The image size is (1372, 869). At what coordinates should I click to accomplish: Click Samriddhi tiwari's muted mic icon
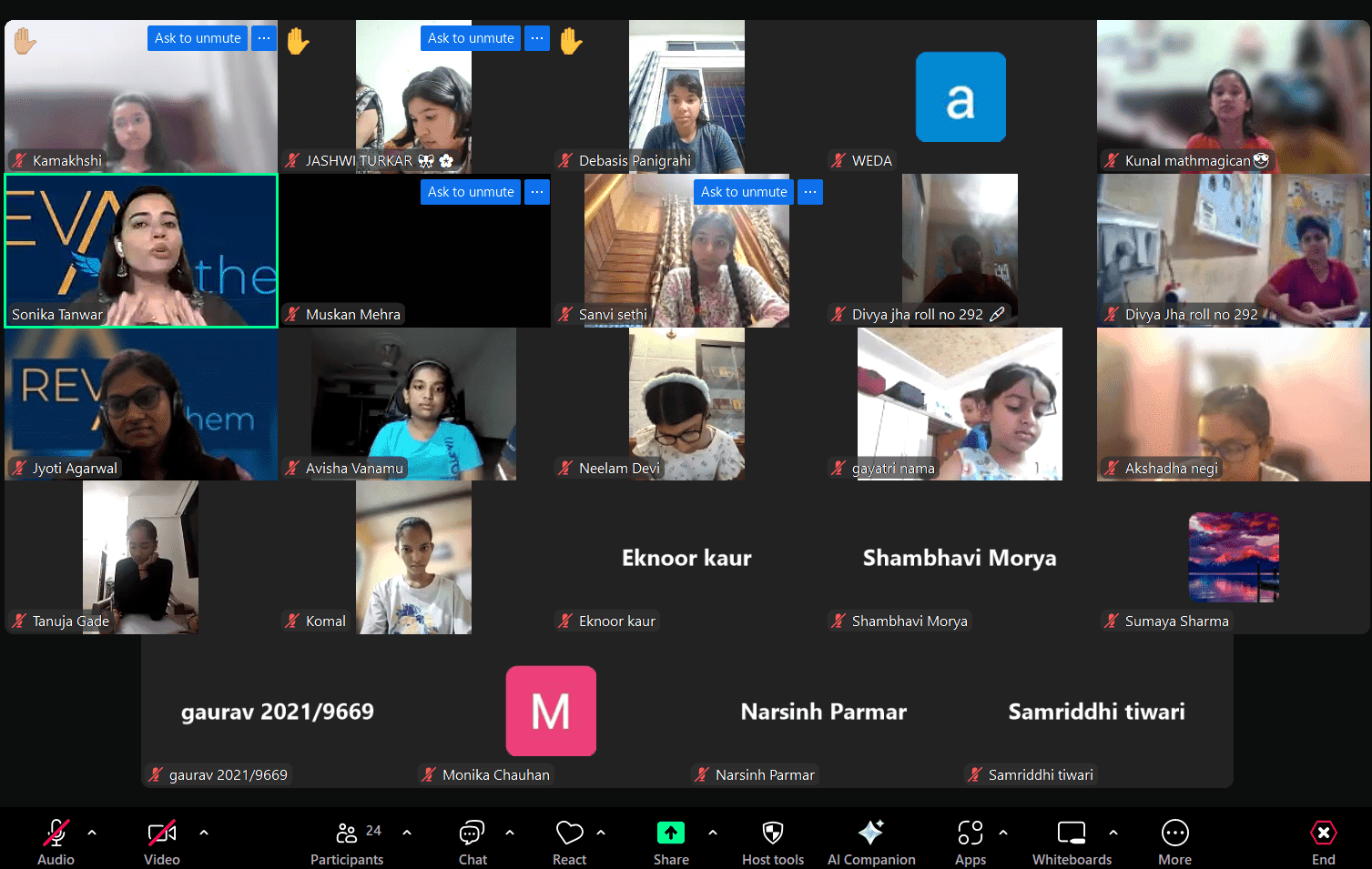(976, 775)
